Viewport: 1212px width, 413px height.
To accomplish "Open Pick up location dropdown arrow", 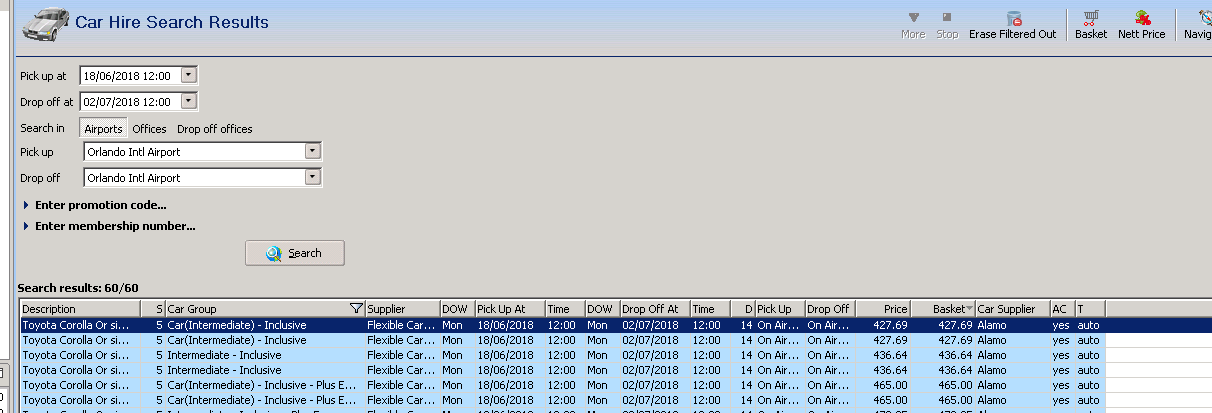I will point(313,151).
